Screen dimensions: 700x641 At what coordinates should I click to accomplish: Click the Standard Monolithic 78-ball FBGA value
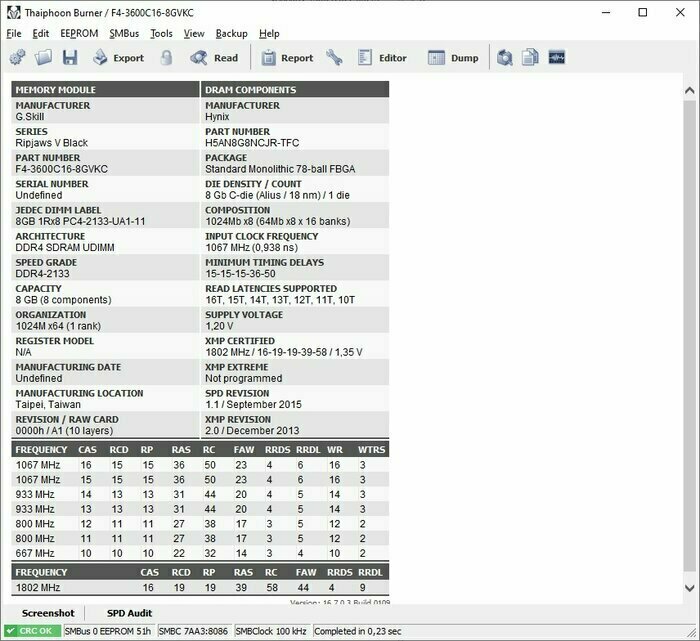[x=280, y=169]
